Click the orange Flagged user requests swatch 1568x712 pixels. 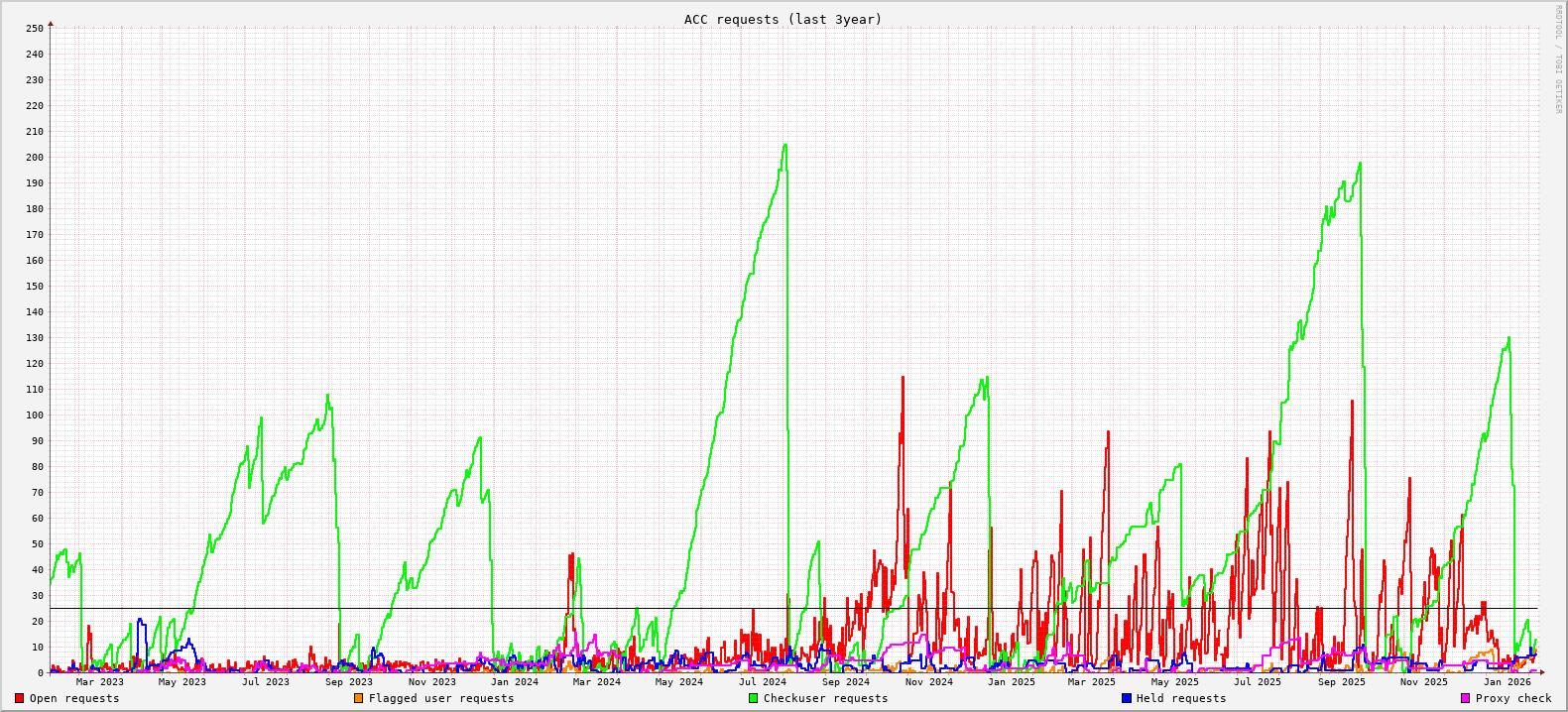click(x=358, y=698)
